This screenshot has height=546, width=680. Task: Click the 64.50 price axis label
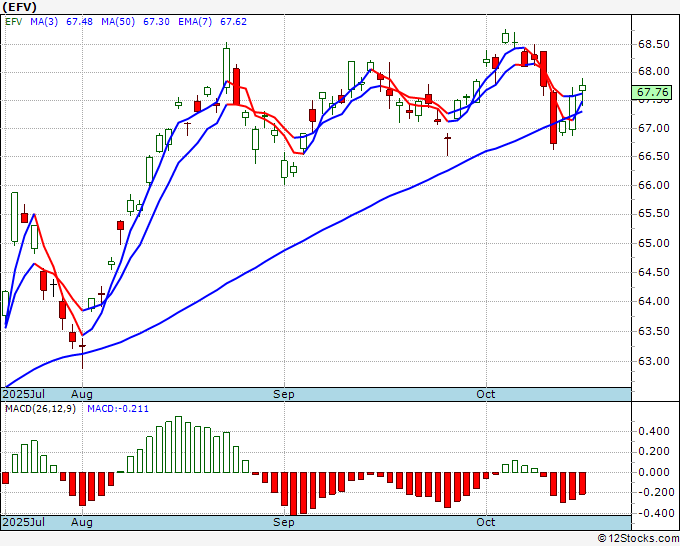coord(653,272)
